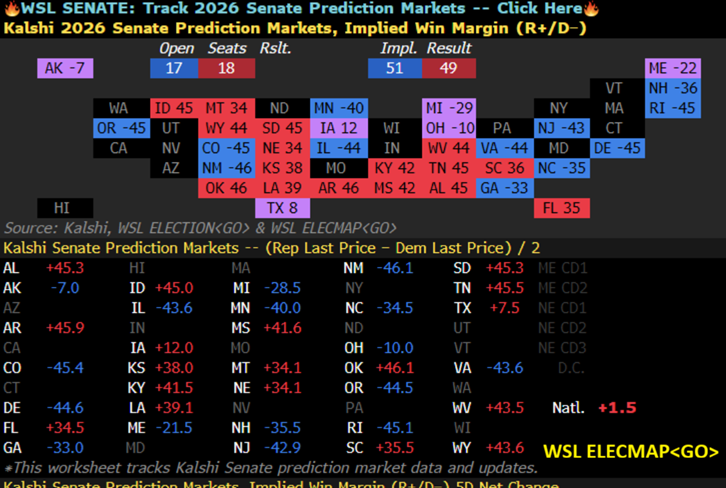Click the RI -45 map tile
This screenshot has width=726, height=488.
click(x=672, y=108)
